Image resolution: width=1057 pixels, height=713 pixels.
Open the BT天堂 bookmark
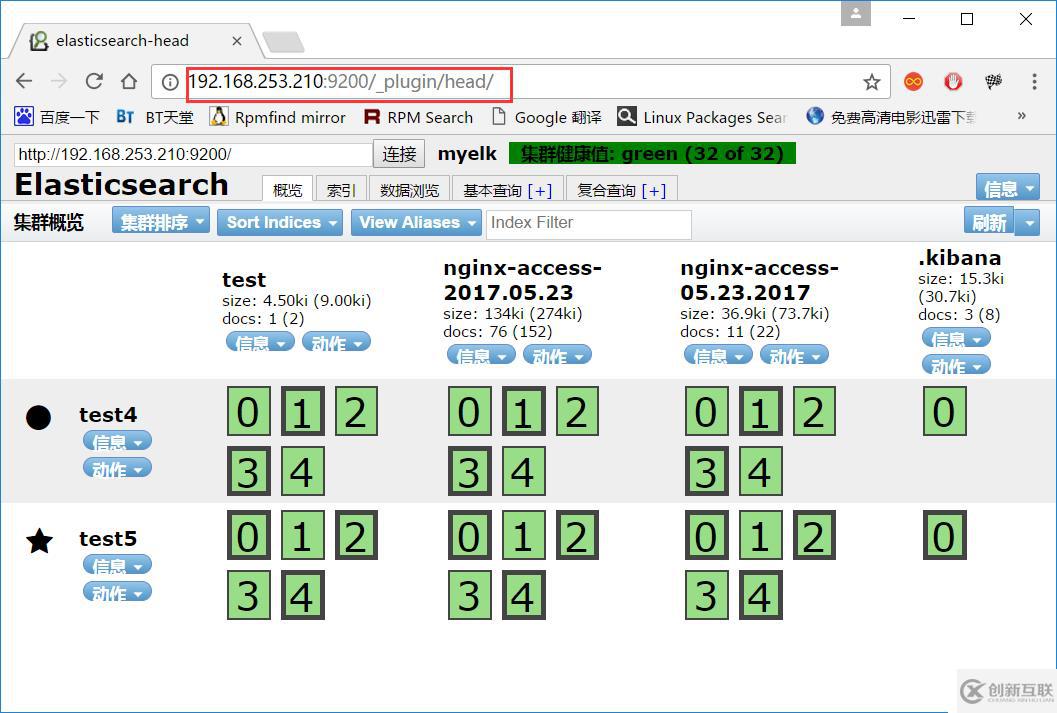click(155, 117)
